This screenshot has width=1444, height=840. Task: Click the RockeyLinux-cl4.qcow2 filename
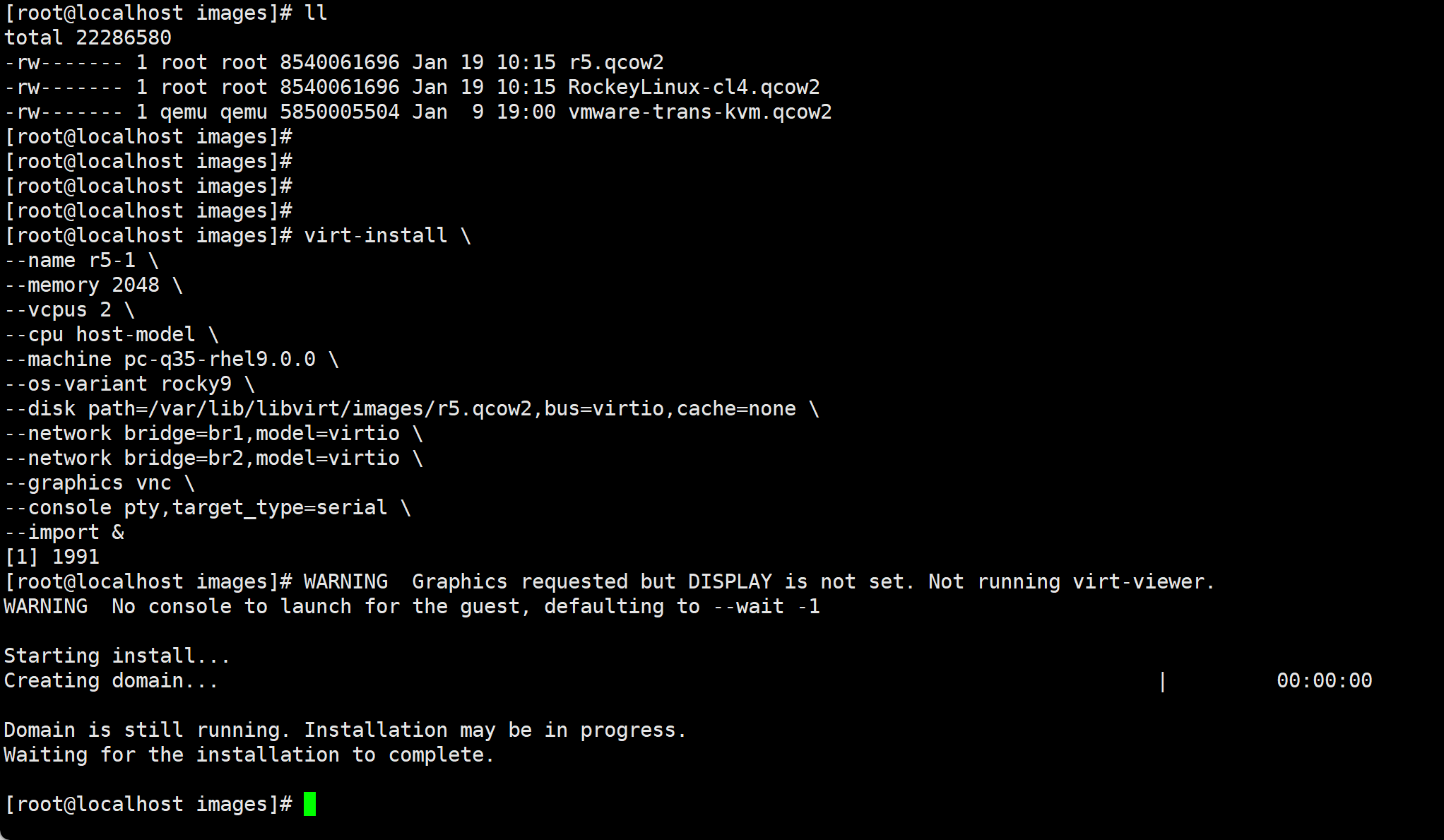[x=693, y=87]
